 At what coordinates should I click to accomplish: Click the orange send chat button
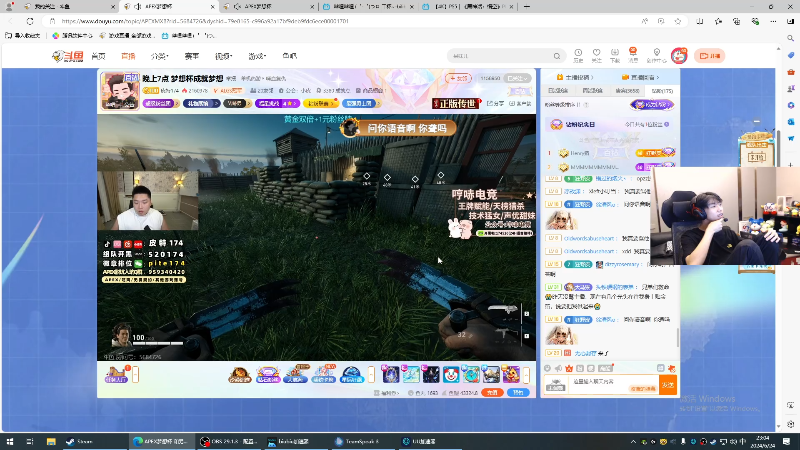point(668,385)
